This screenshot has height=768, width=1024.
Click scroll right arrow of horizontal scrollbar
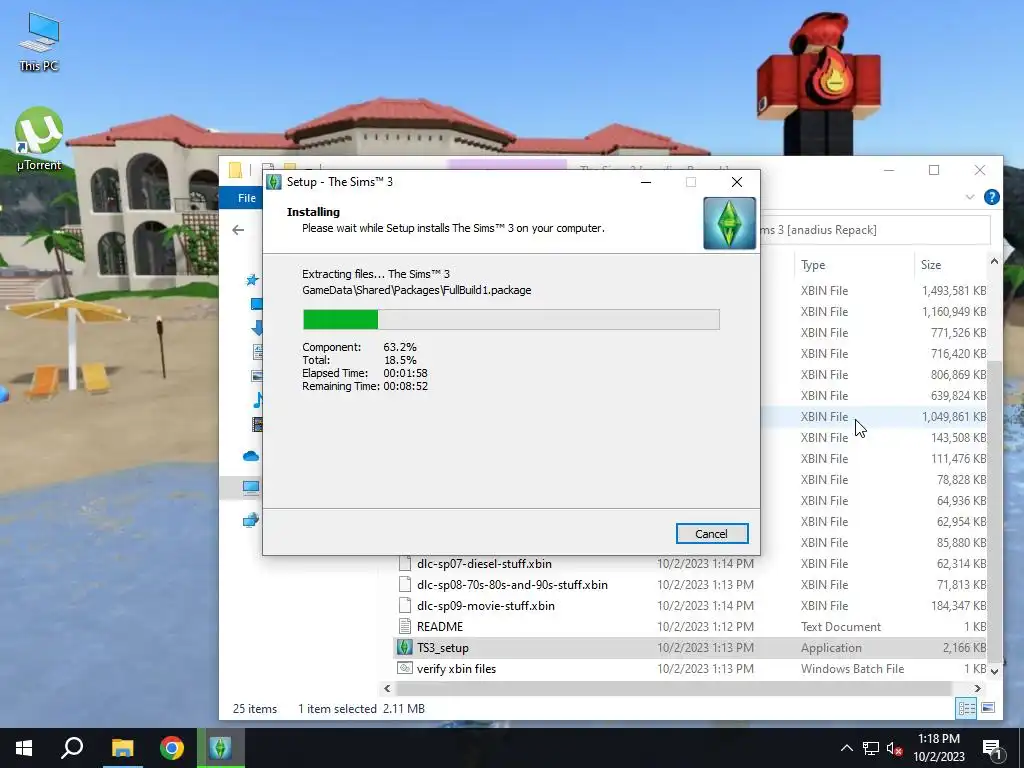click(978, 688)
